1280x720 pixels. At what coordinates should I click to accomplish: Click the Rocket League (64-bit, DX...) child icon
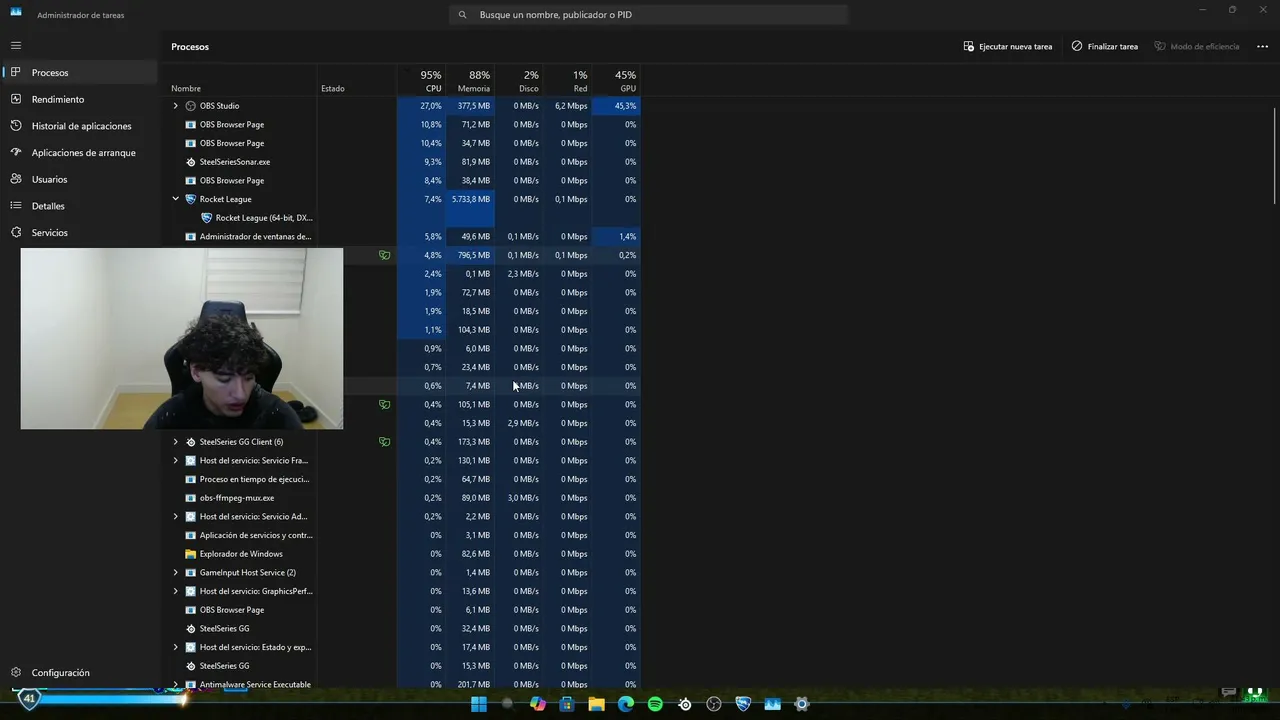coord(207,218)
